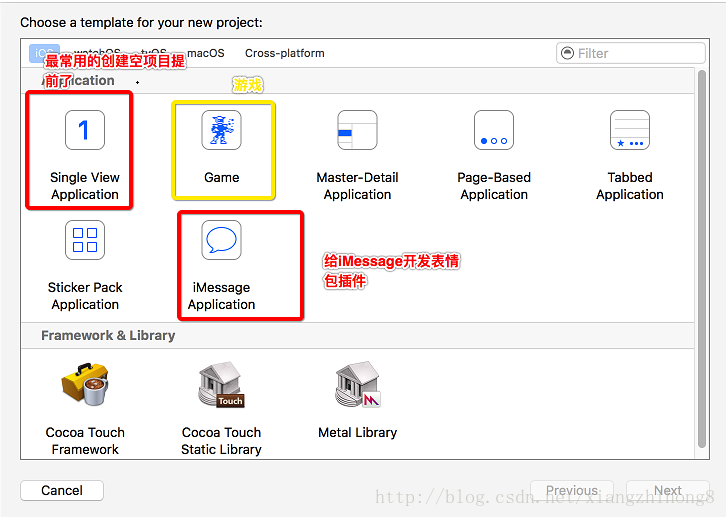Pick the Page-Based Application template icon

[494, 130]
